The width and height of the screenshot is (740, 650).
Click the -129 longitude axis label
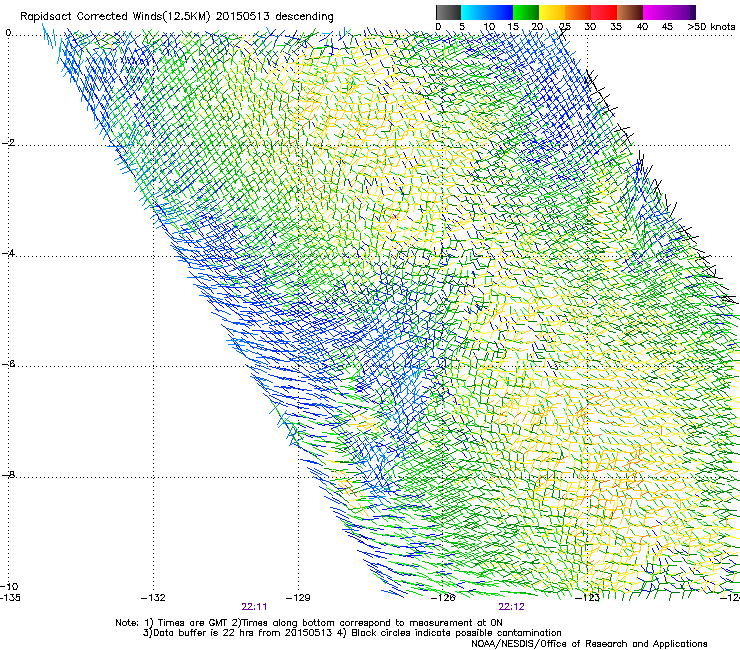(x=298, y=598)
